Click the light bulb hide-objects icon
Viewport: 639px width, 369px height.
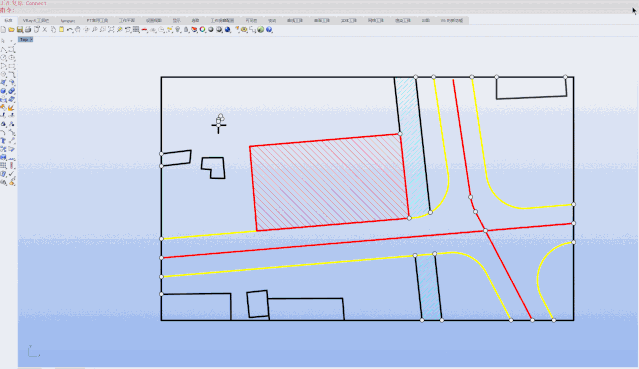click(x=178, y=30)
